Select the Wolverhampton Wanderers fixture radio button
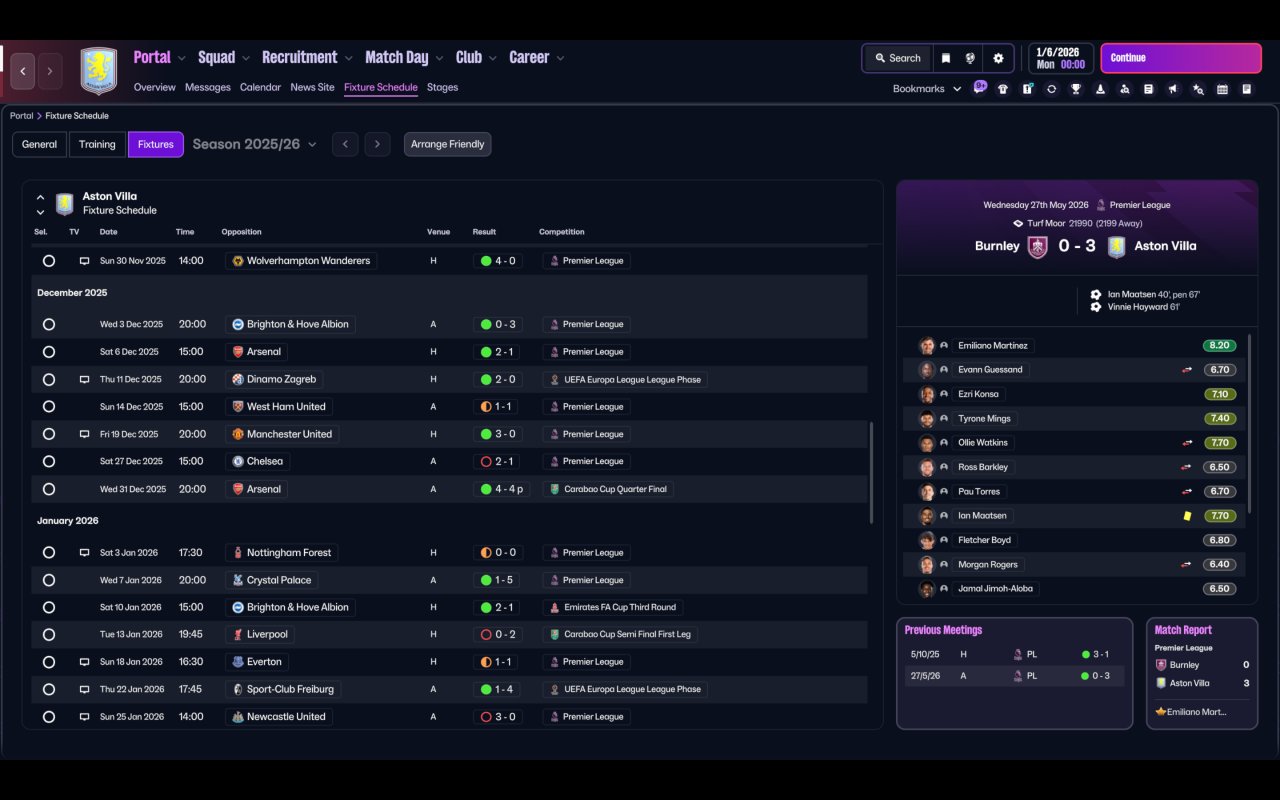The image size is (1280, 800). click(49, 261)
